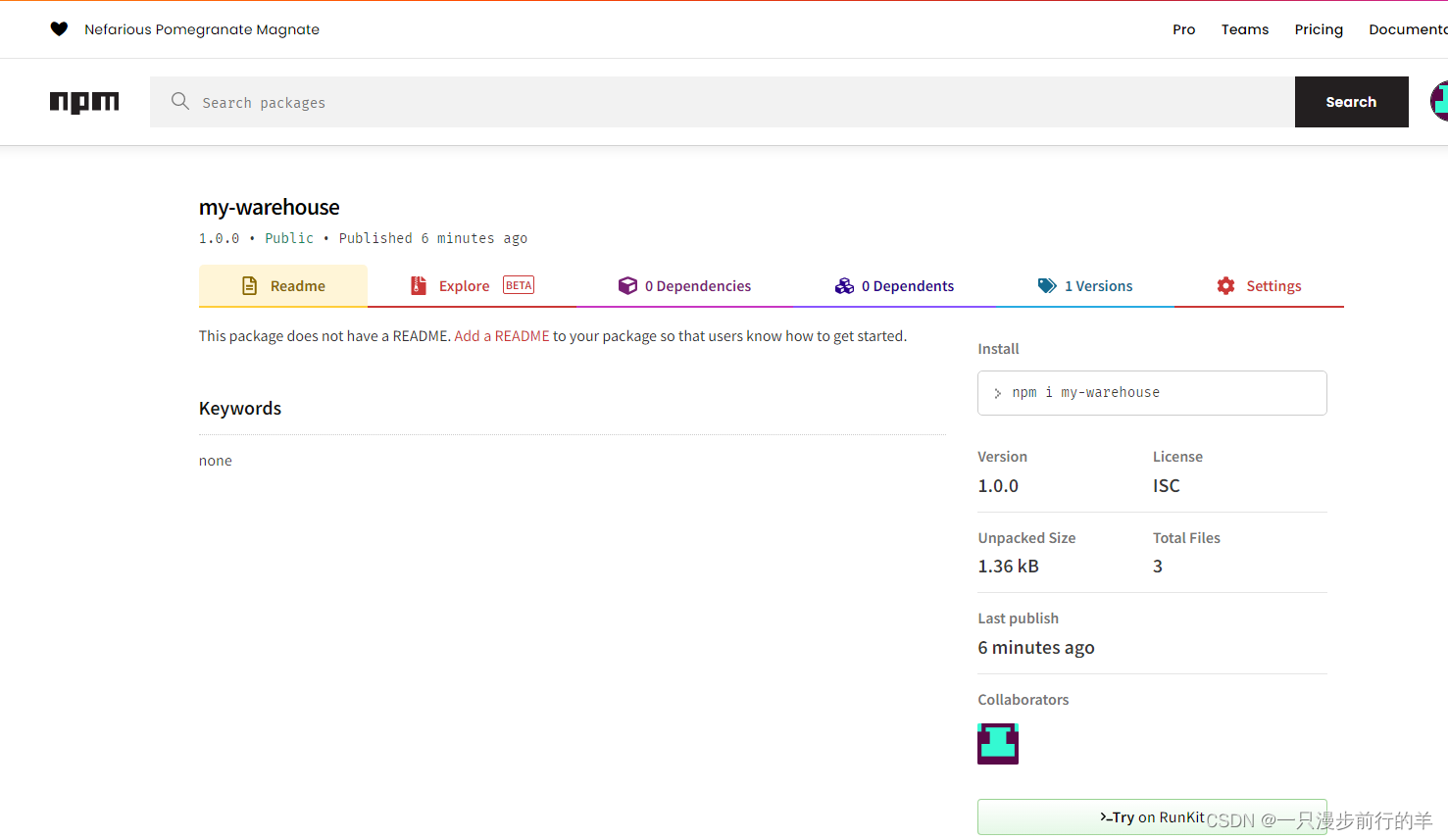Click the my-warehouse package title
1448x840 pixels.
270,207
